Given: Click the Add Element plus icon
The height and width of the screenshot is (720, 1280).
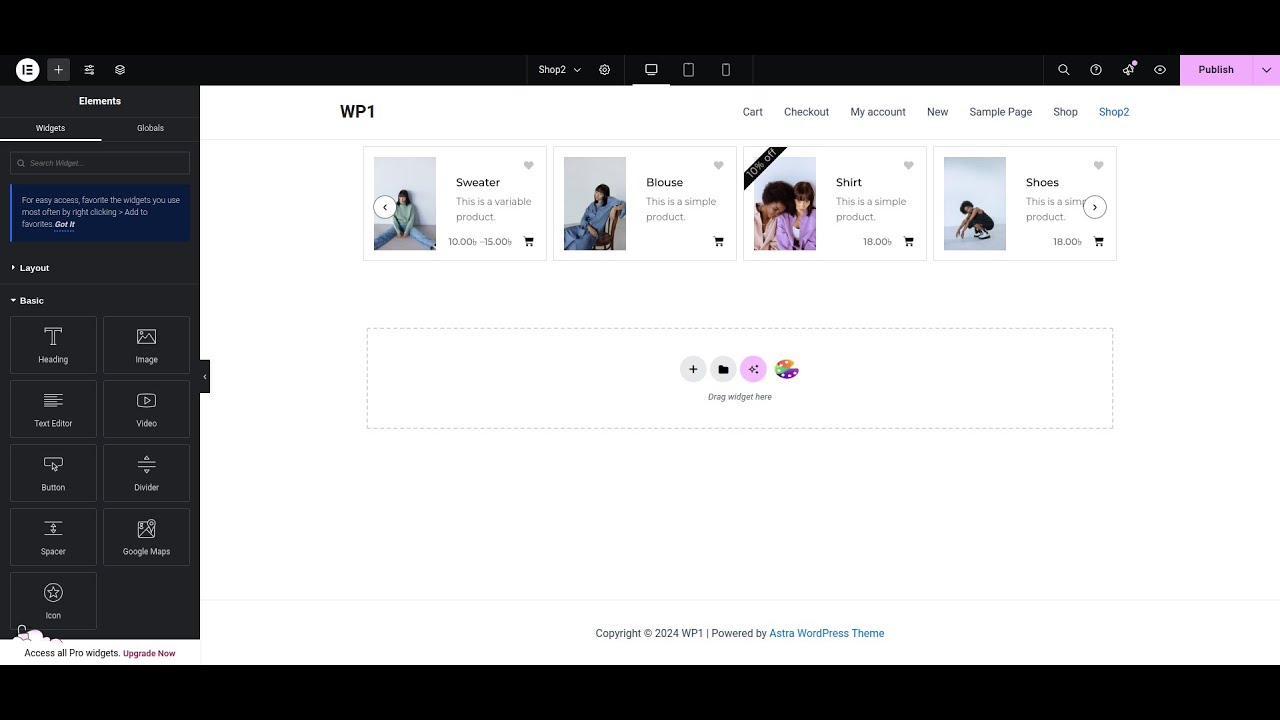Looking at the screenshot, I should pos(58,70).
